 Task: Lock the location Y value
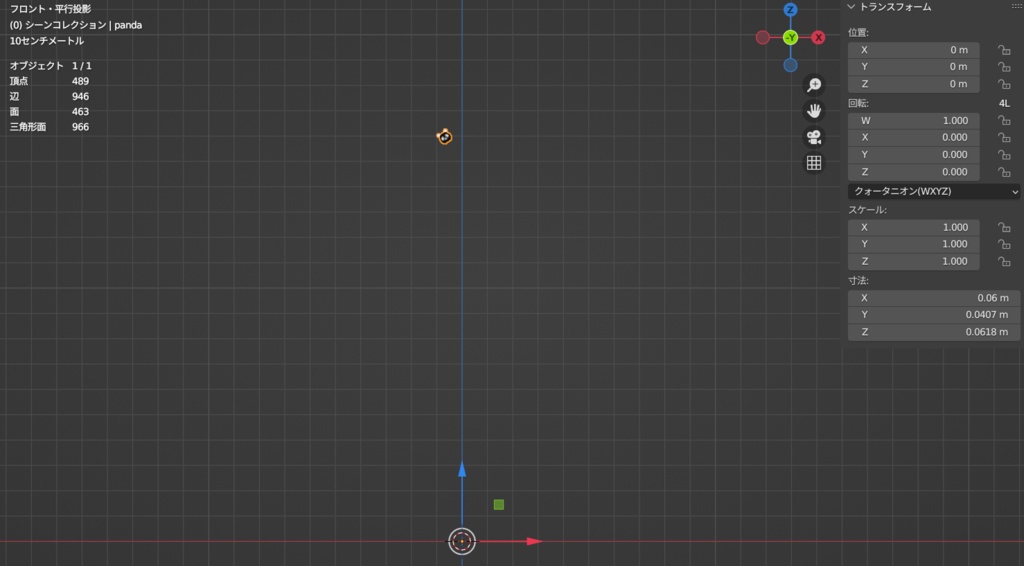(1004, 67)
